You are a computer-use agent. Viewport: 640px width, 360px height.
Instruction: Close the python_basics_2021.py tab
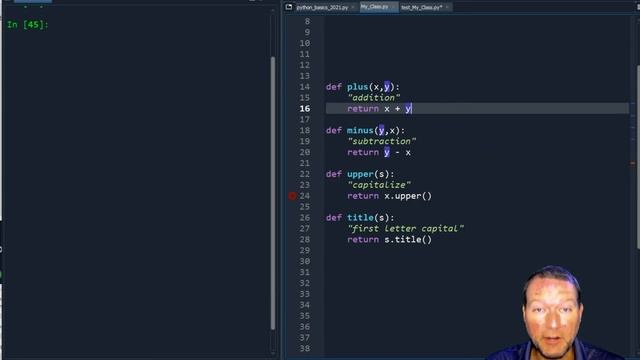click(x=353, y=7)
